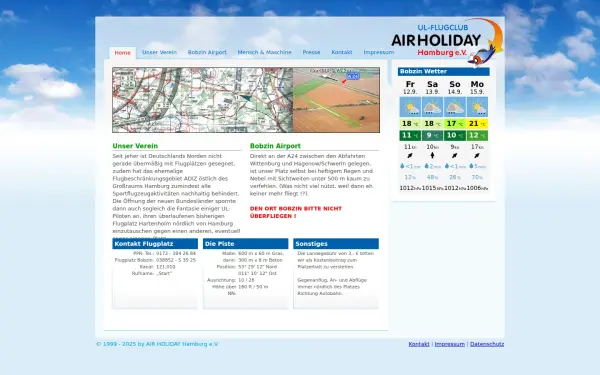This screenshot has height=375, width=600.
Task: Open Mensch & Maschine section
Action: [x=264, y=52]
